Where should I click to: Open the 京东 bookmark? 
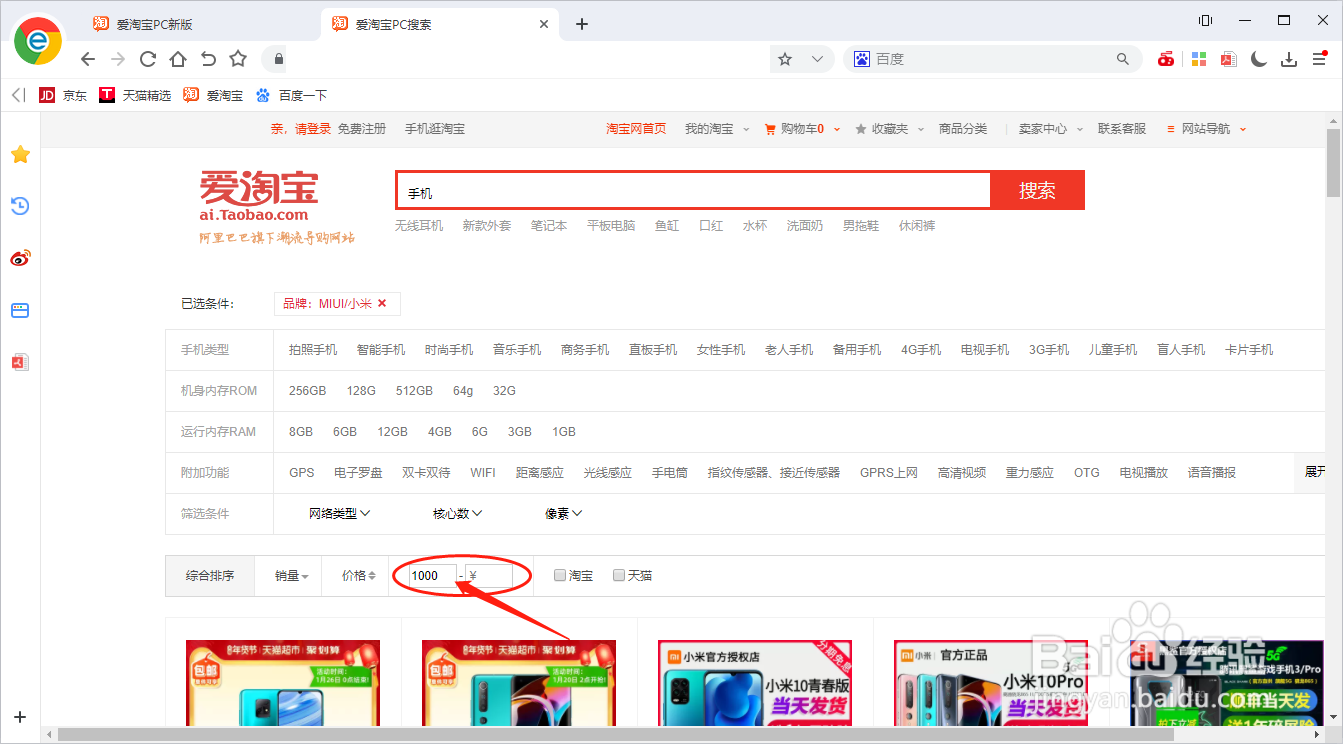(62, 95)
